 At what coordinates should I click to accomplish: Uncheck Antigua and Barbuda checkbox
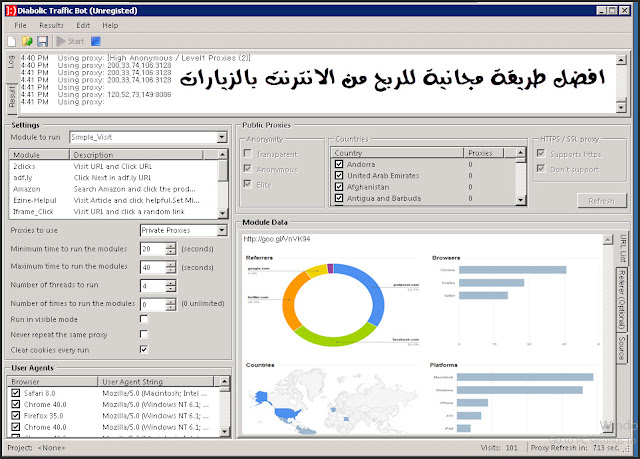339,198
